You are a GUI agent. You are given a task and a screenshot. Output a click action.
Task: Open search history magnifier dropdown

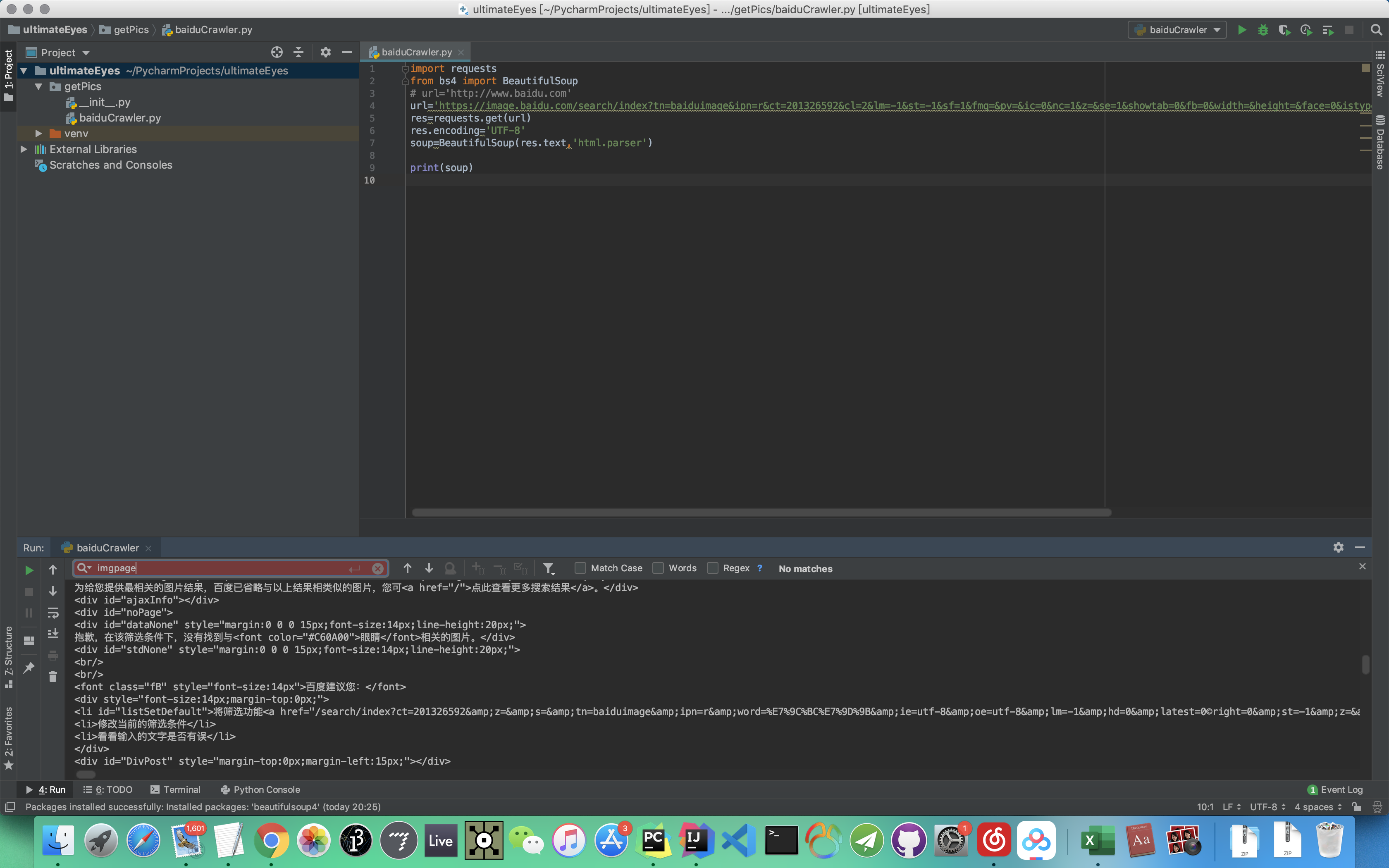click(84, 568)
